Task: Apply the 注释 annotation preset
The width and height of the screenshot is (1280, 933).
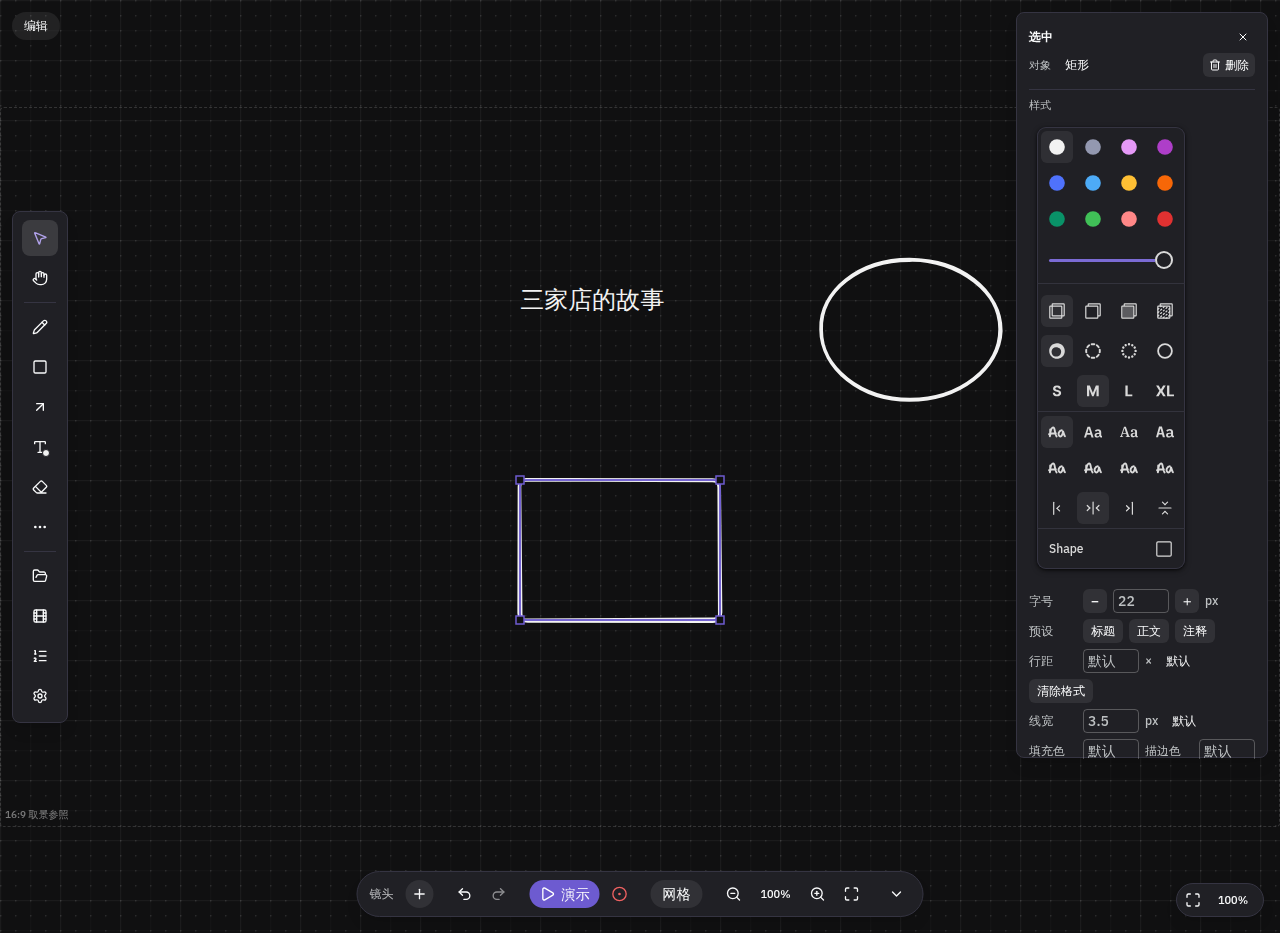Action: (x=1195, y=631)
